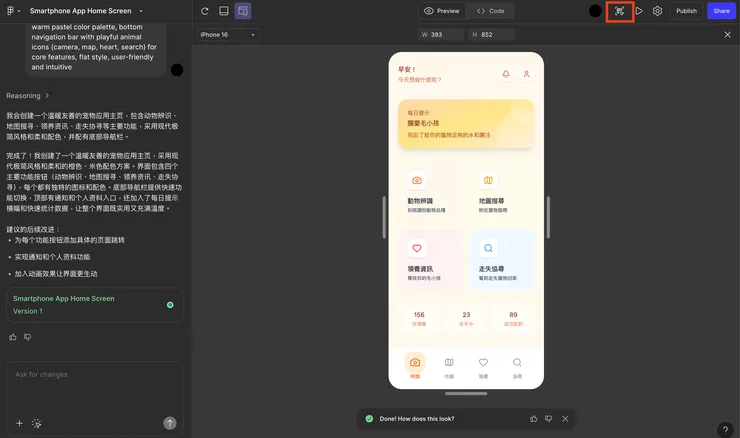Image resolution: width=740 pixels, height=438 pixels.
Task: Close the device size toolbar
Action: point(727,34)
